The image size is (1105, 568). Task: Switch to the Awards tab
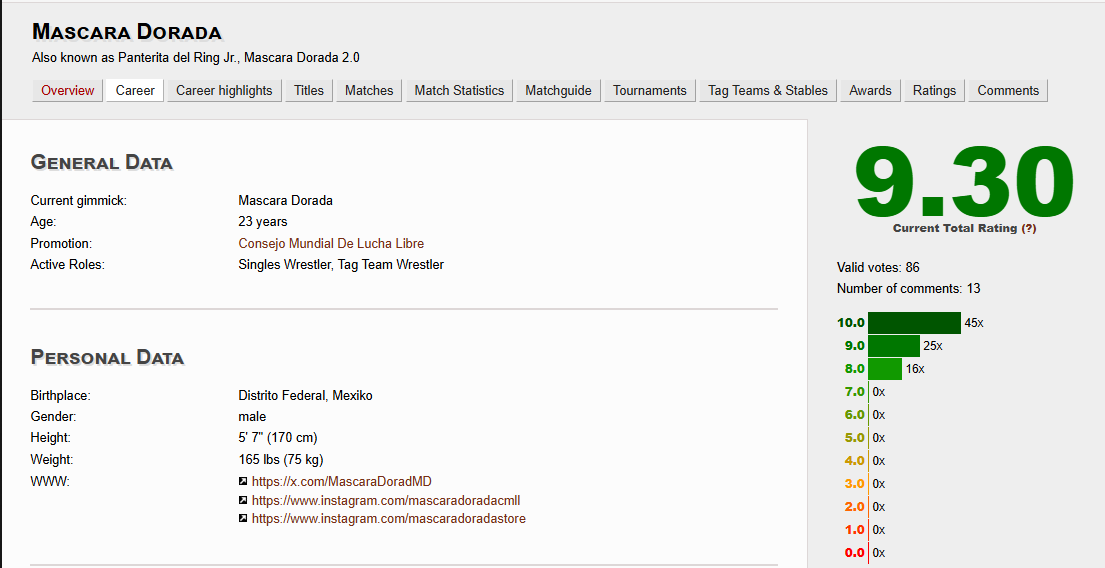coord(870,90)
